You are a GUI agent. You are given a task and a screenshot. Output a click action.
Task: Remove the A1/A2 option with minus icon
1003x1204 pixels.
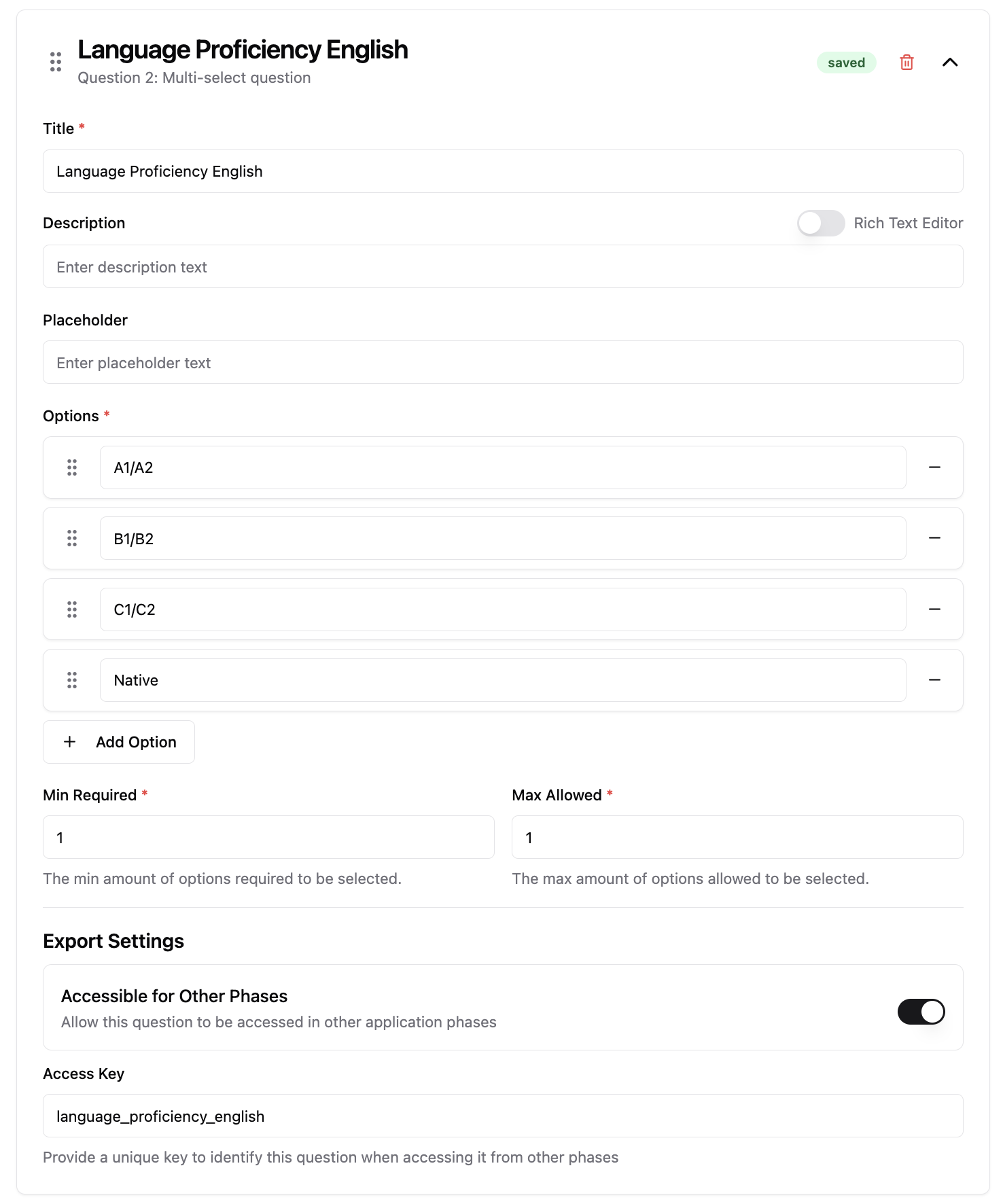coord(935,467)
